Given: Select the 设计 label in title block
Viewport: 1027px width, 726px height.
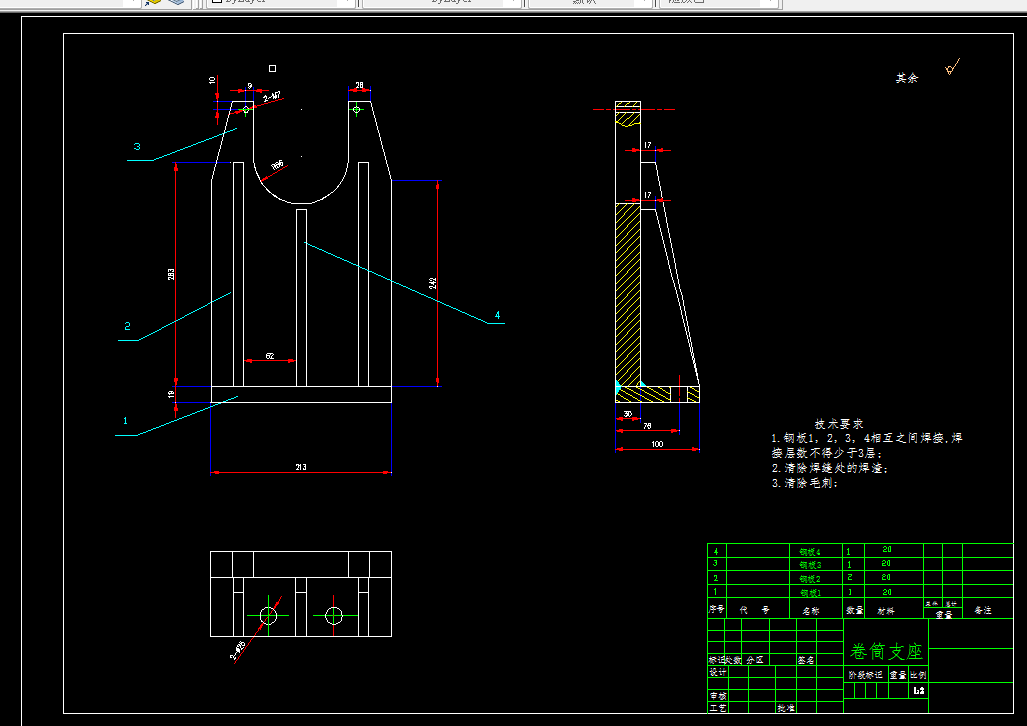Looking at the screenshot, I should pos(717,672).
